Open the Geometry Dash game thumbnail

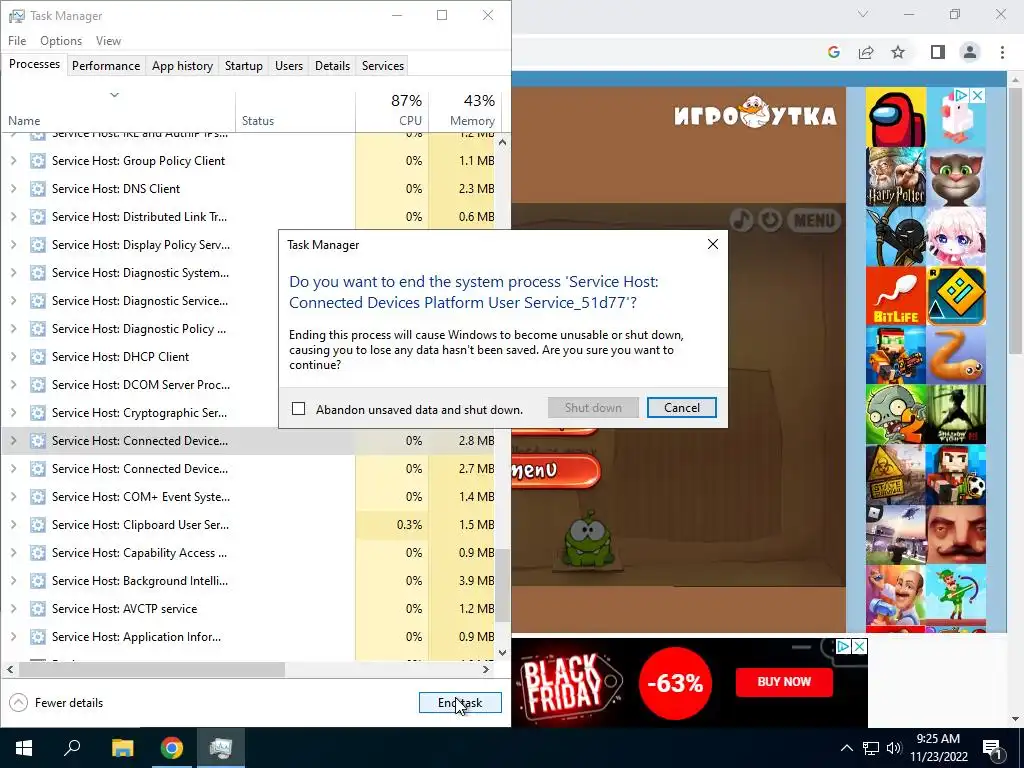coord(956,296)
